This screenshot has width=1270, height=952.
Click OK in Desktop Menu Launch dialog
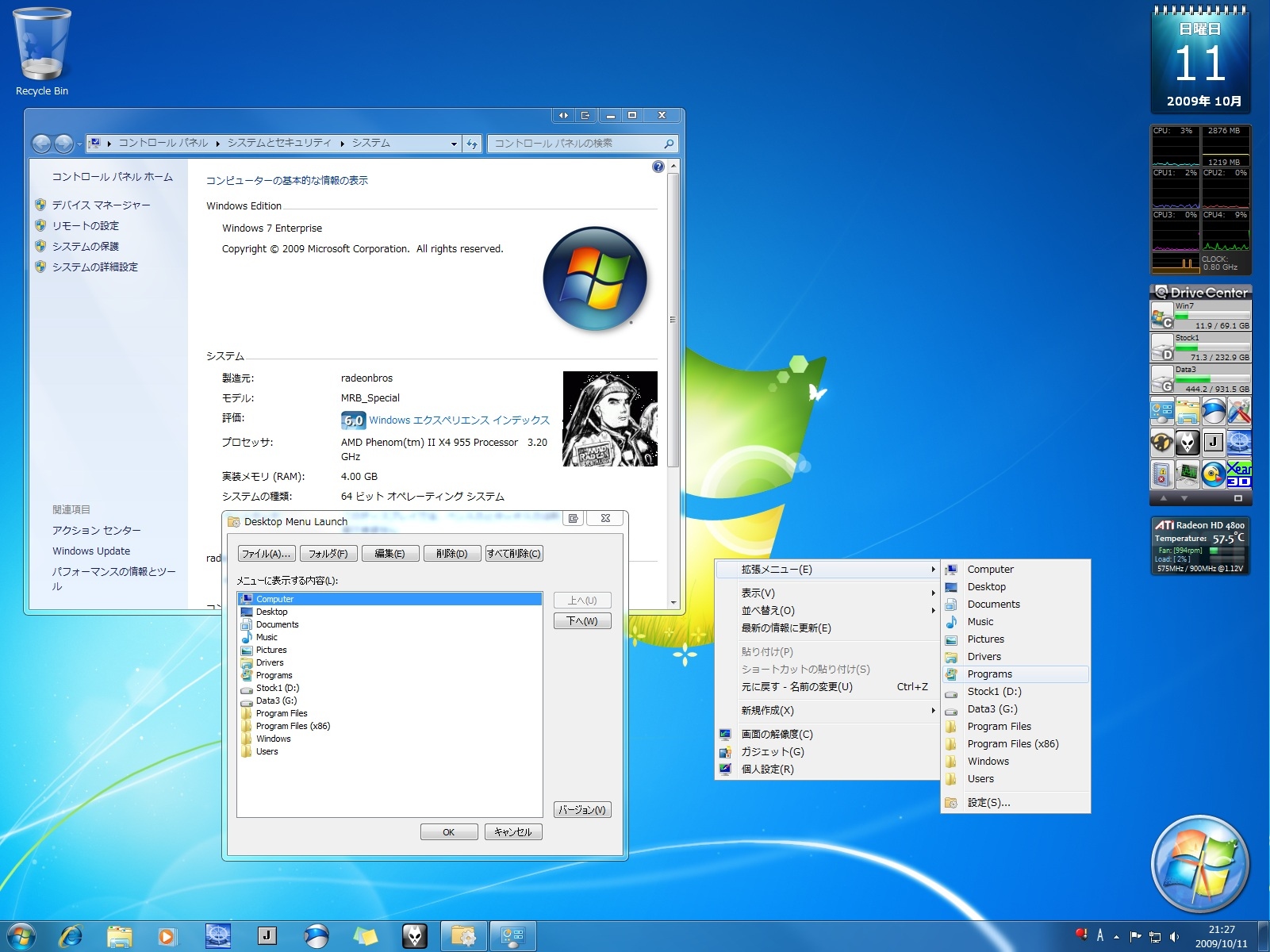[449, 832]
